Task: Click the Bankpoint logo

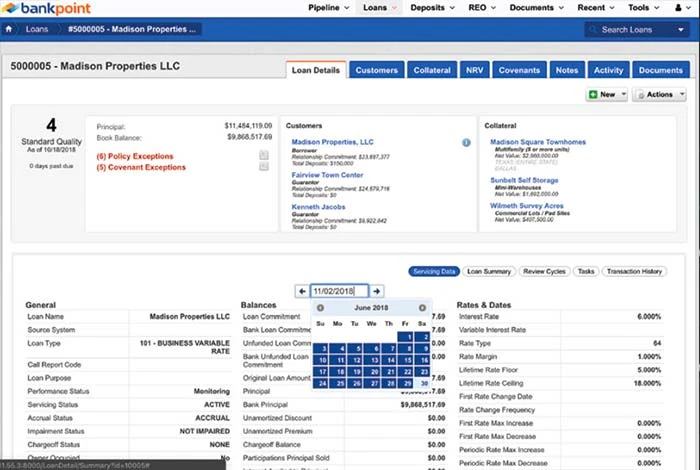Action: [37, 8]
